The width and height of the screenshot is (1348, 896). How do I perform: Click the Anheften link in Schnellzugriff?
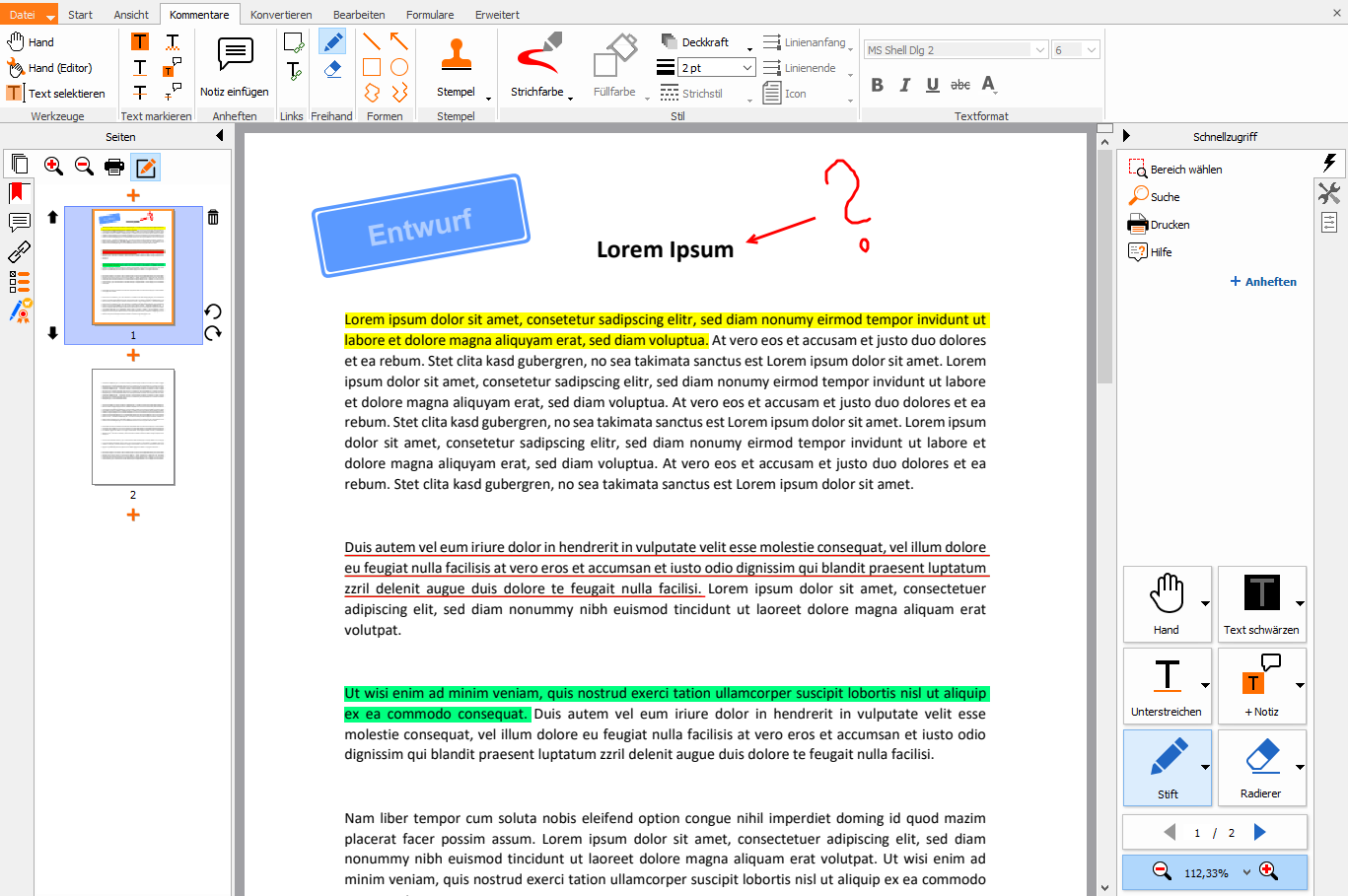pos(1263,282)
